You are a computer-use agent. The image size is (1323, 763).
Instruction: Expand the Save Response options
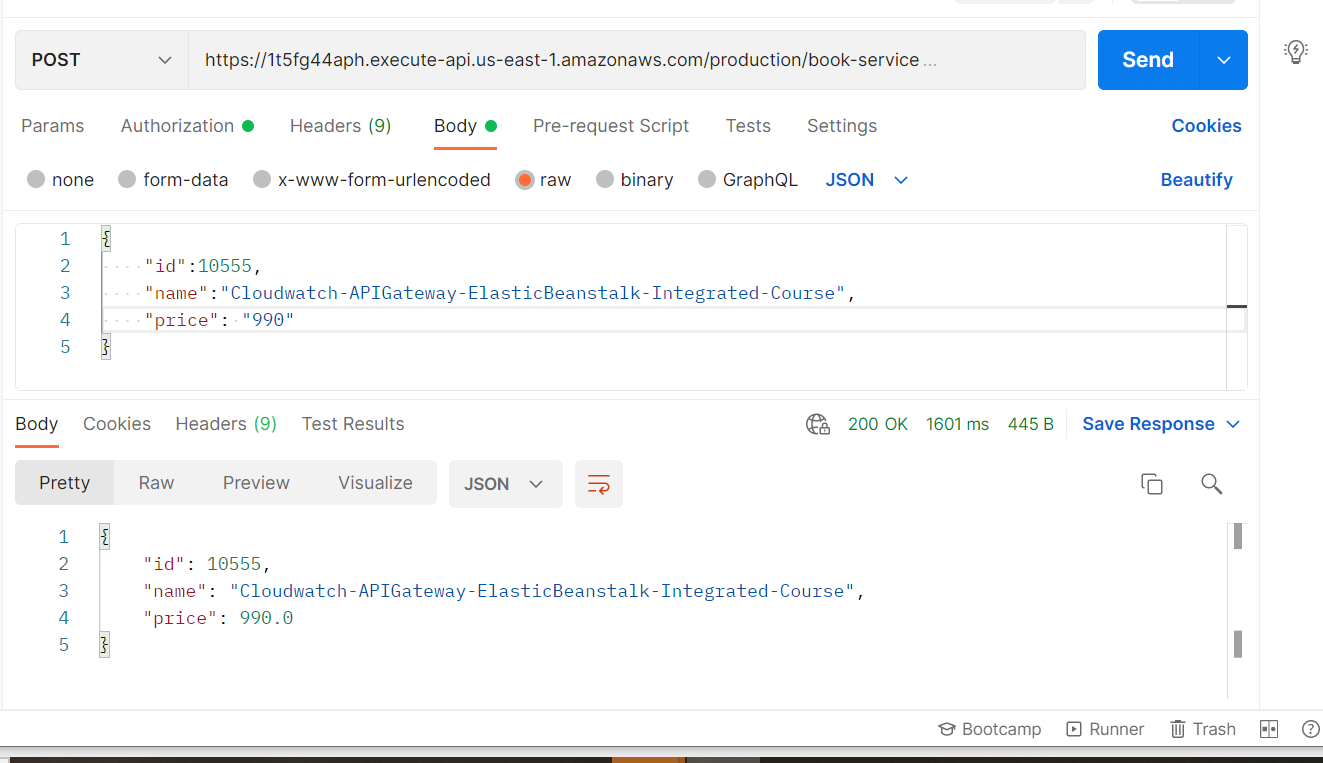1232,423
